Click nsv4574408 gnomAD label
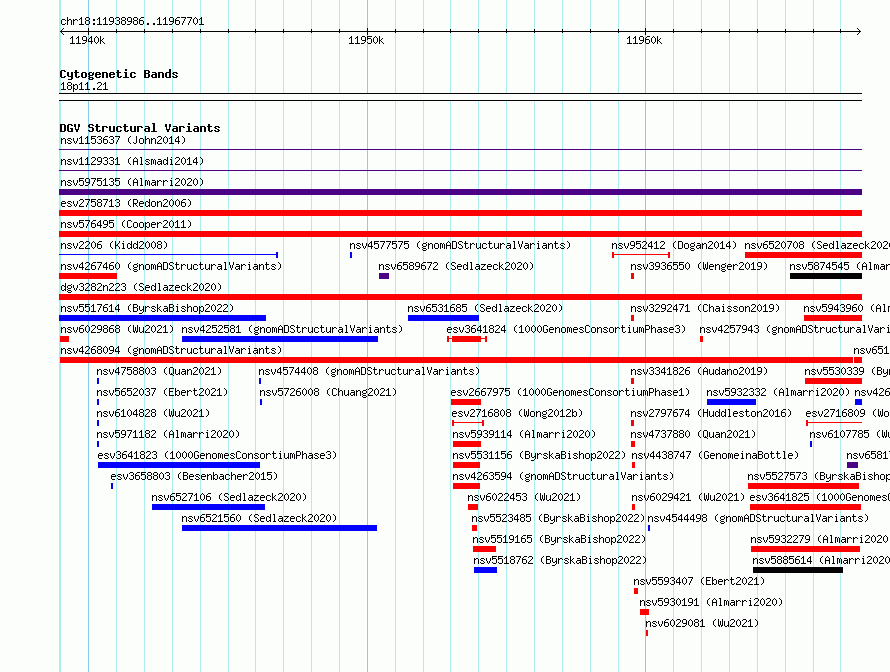This screenshot has width=890, height=672. (369, 371)
